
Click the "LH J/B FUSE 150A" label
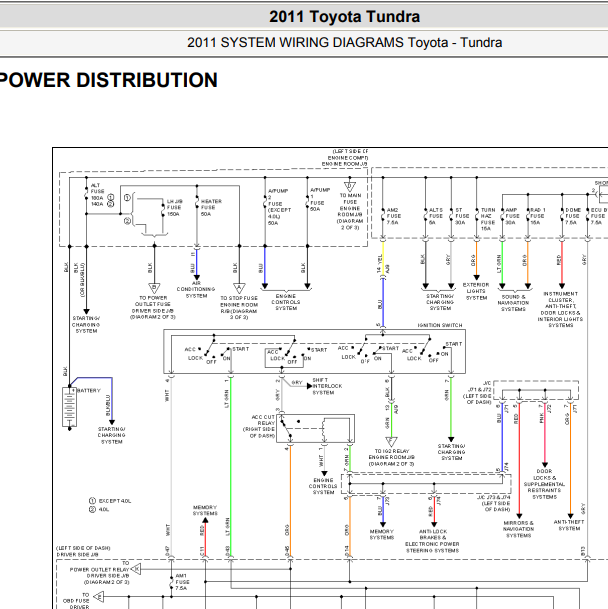click(175, 207)
